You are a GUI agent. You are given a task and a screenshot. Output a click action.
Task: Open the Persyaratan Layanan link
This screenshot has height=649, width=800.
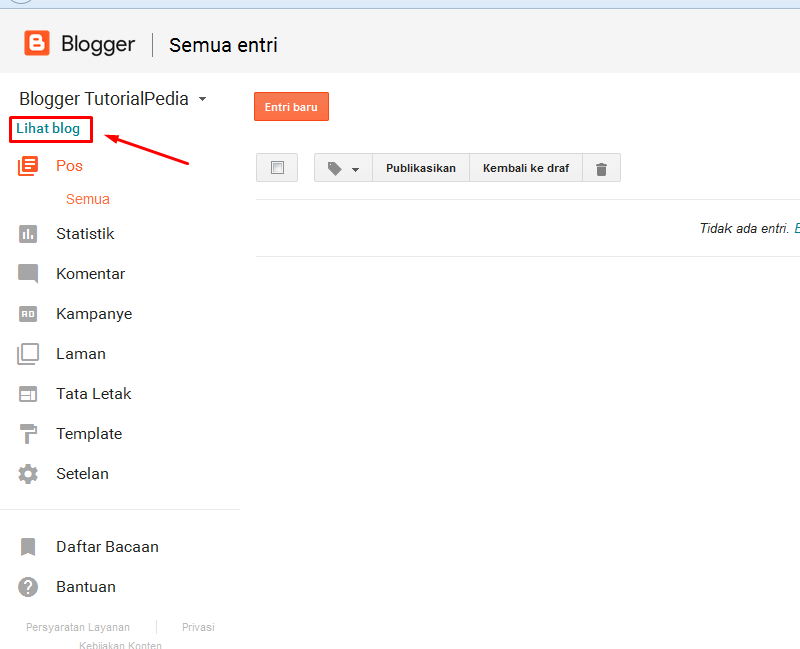click(x=78, y=627)
